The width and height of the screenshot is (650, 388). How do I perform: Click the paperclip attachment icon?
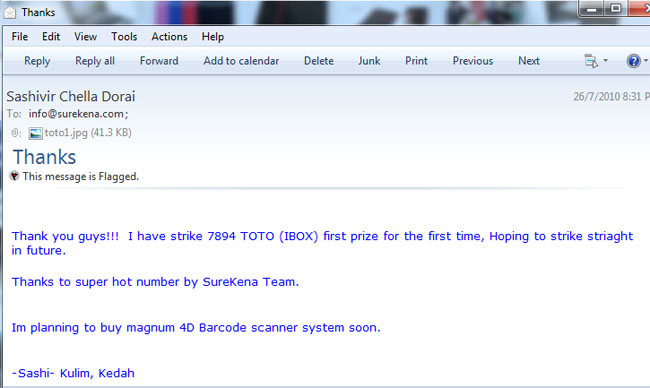[x=15, y=133]
